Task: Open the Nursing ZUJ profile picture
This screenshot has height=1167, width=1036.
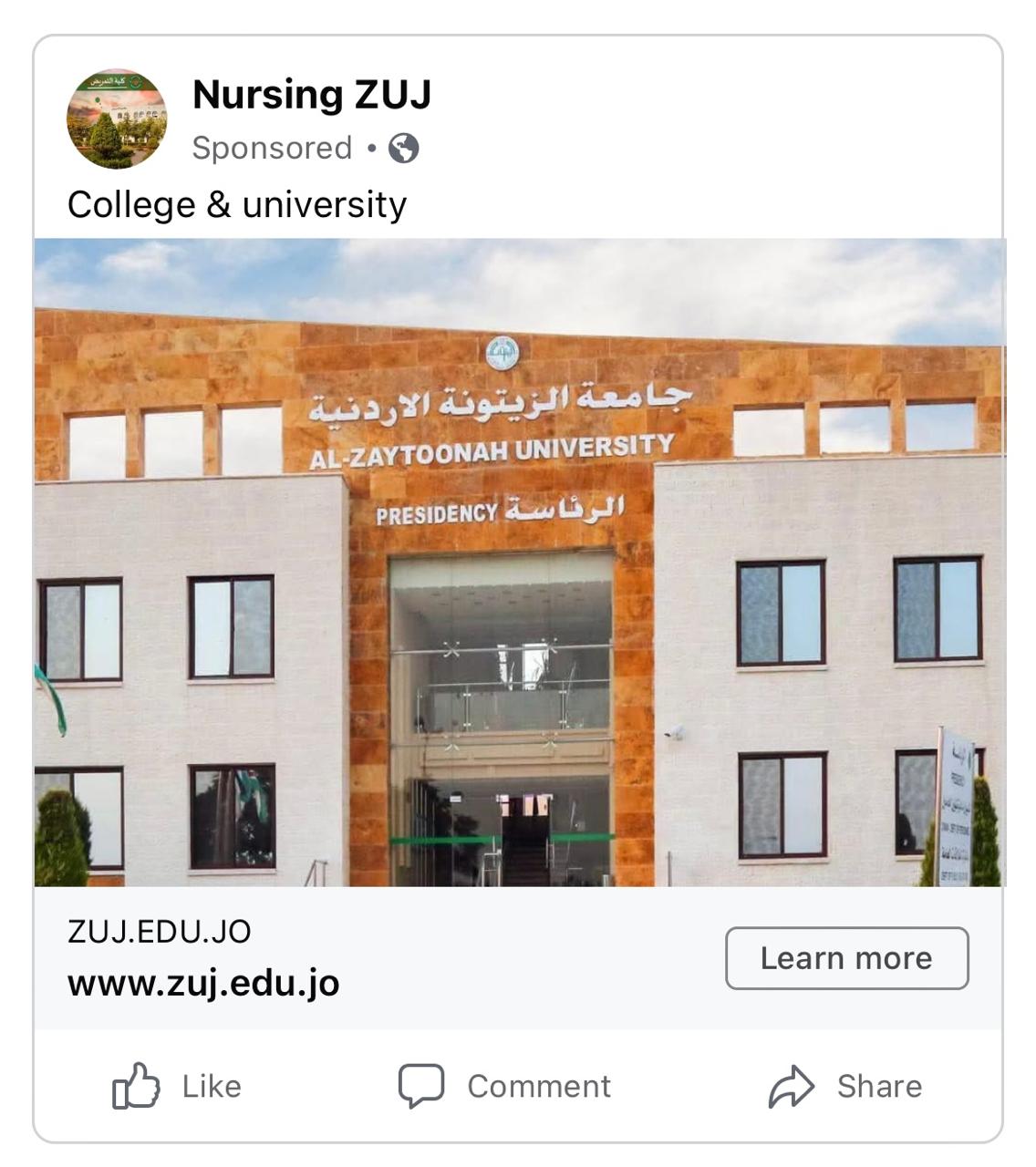Action: [117, 119]
